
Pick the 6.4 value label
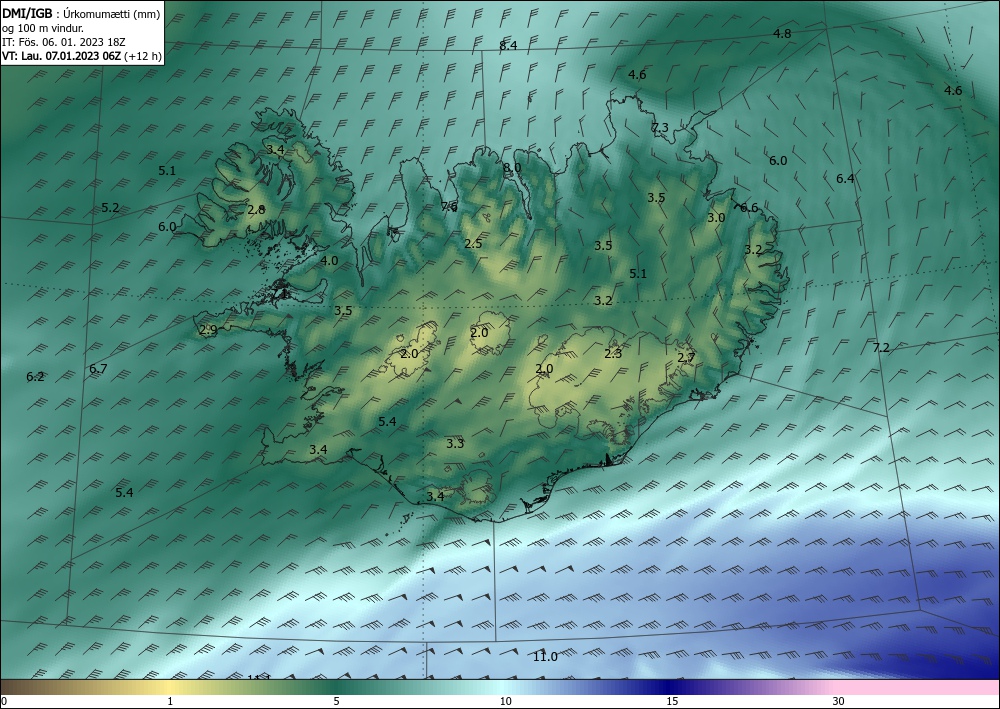coord(845,179)
